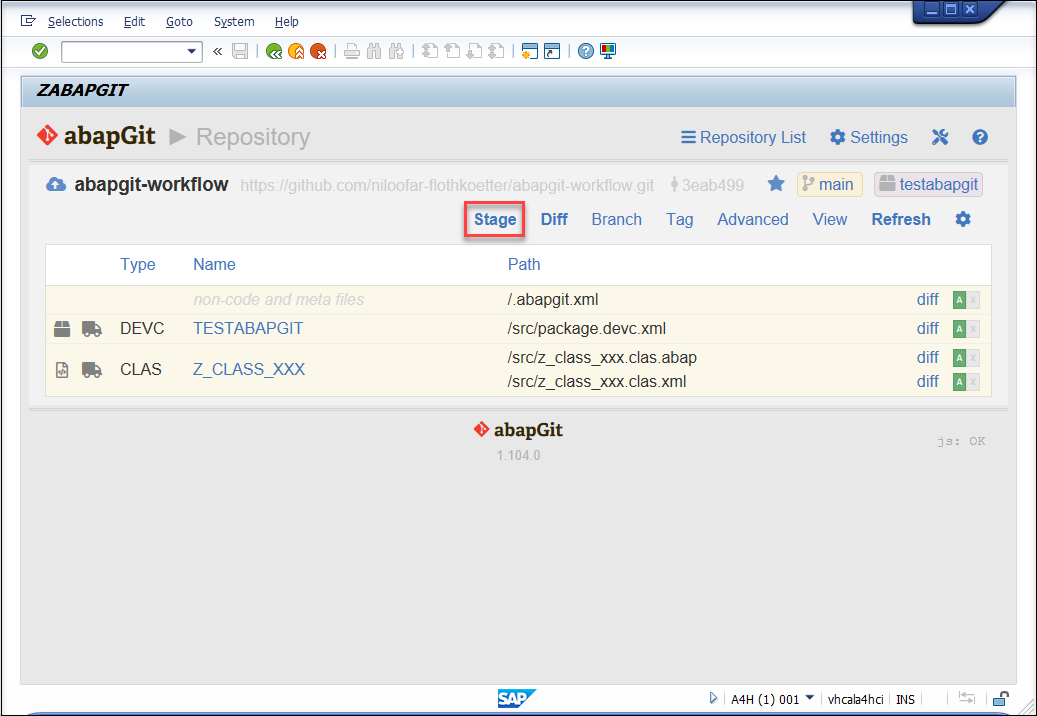
Task: Click the blue Help question mark toolbar icon
Action: [x=585, y=51]
